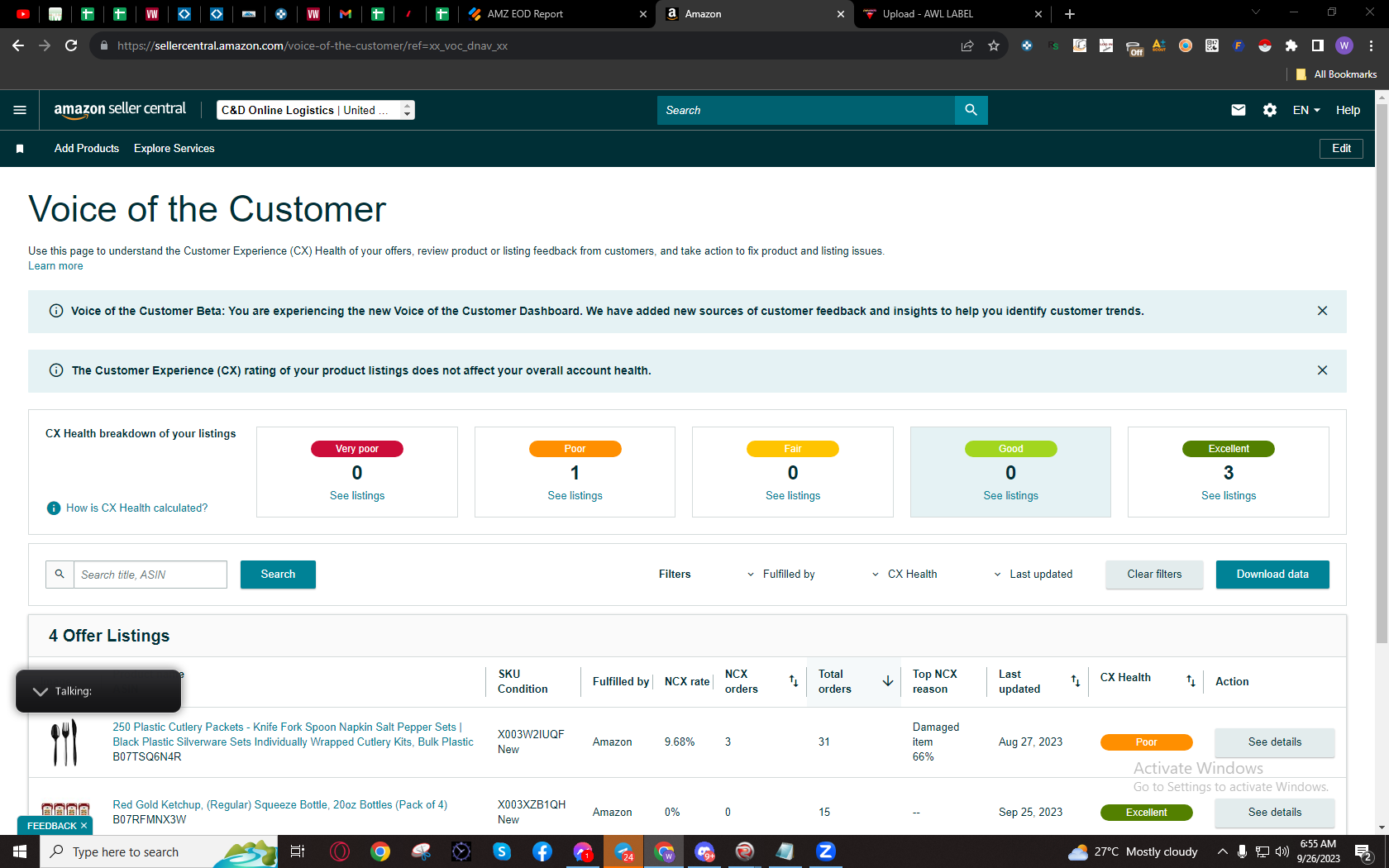Expand the CX Health filter dropdown
This screenshot has height=868, width=1389.
tap(905, 575)
